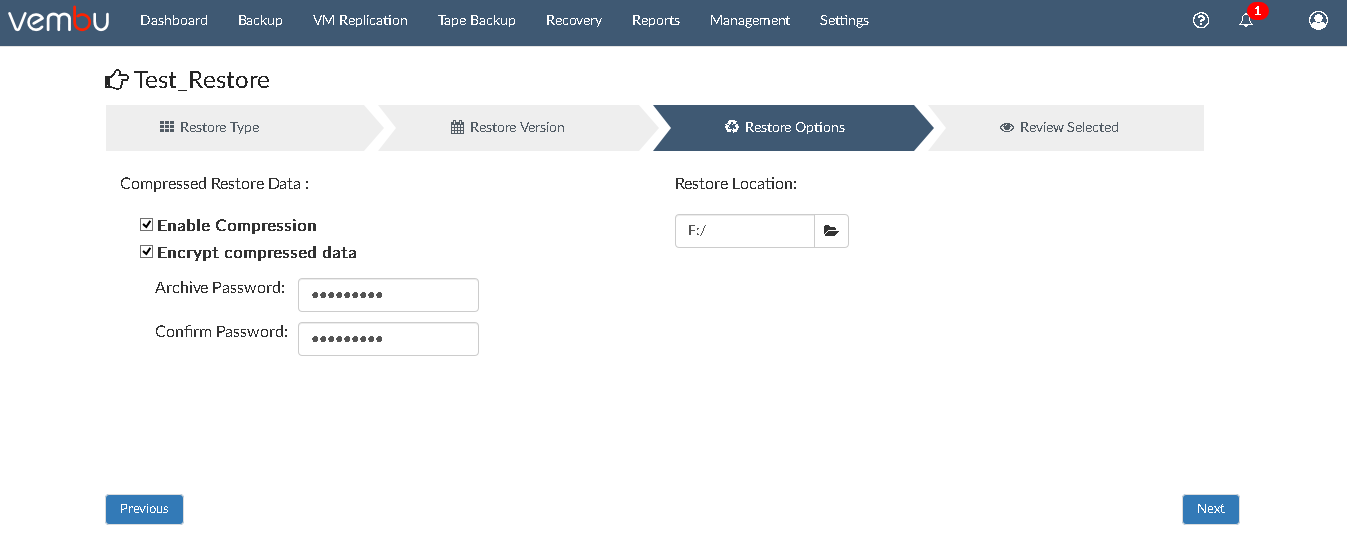The image size is (1347, 541).
Task: Open the user account profile icon
Action: 1318,20
